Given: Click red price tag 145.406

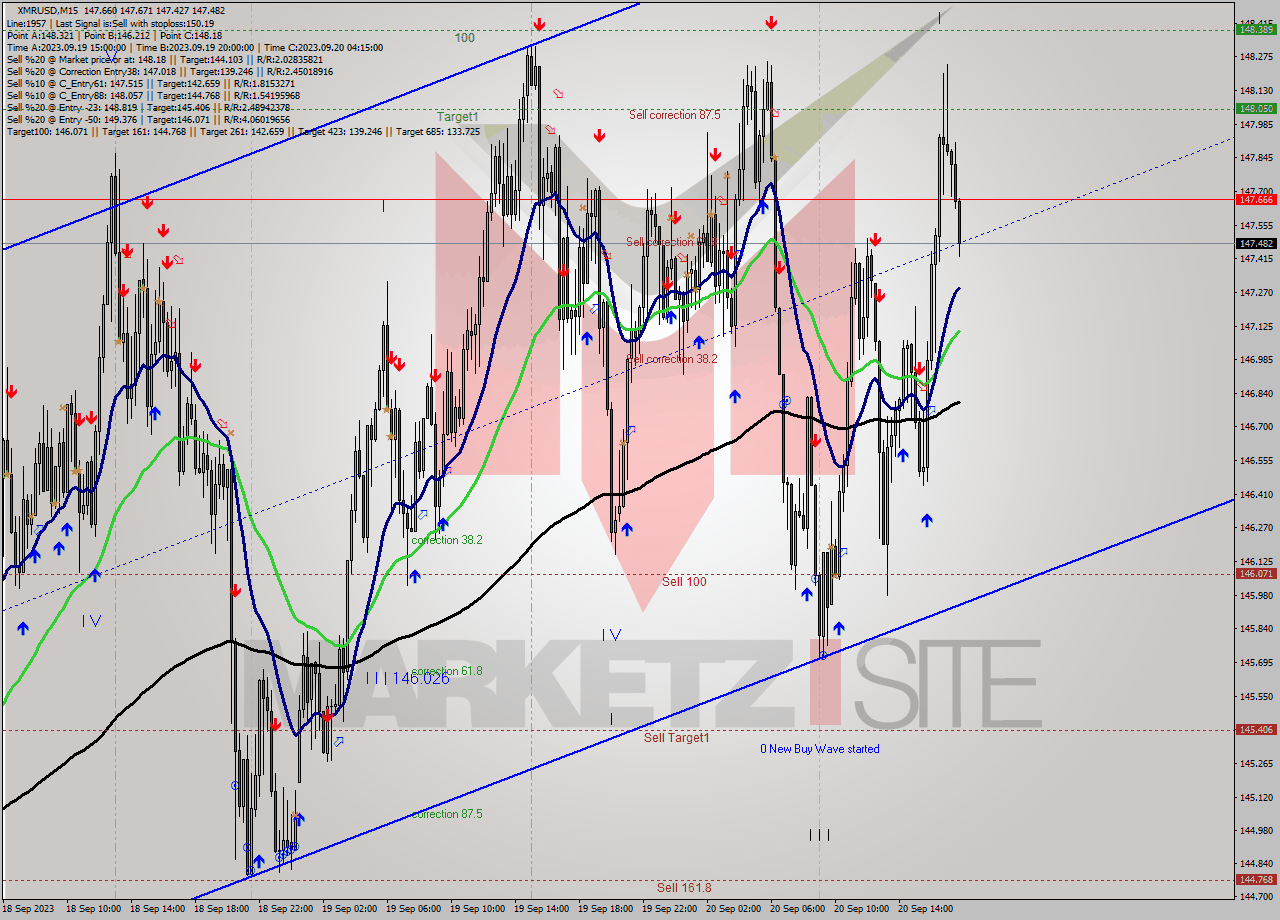Looking at the screenshot, I should tap(1256, 730).
